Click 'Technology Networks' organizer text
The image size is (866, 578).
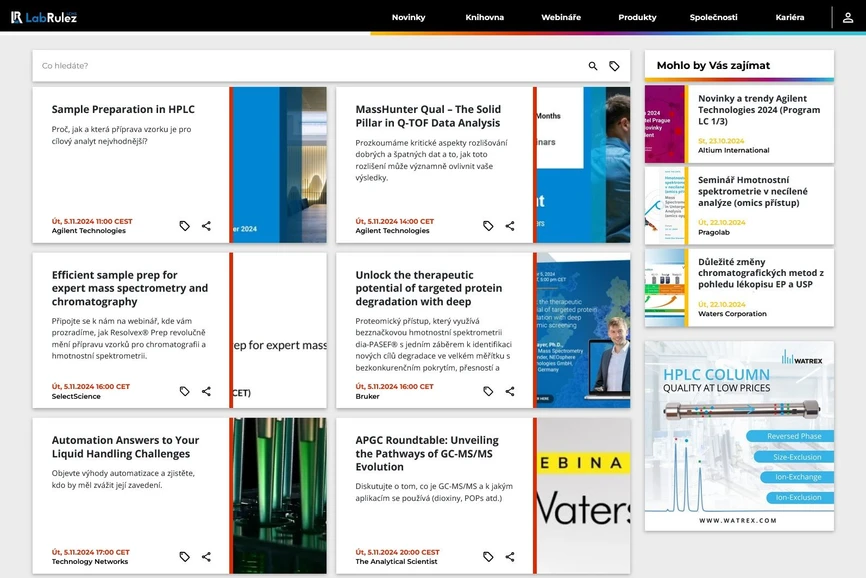click(89, 561)
